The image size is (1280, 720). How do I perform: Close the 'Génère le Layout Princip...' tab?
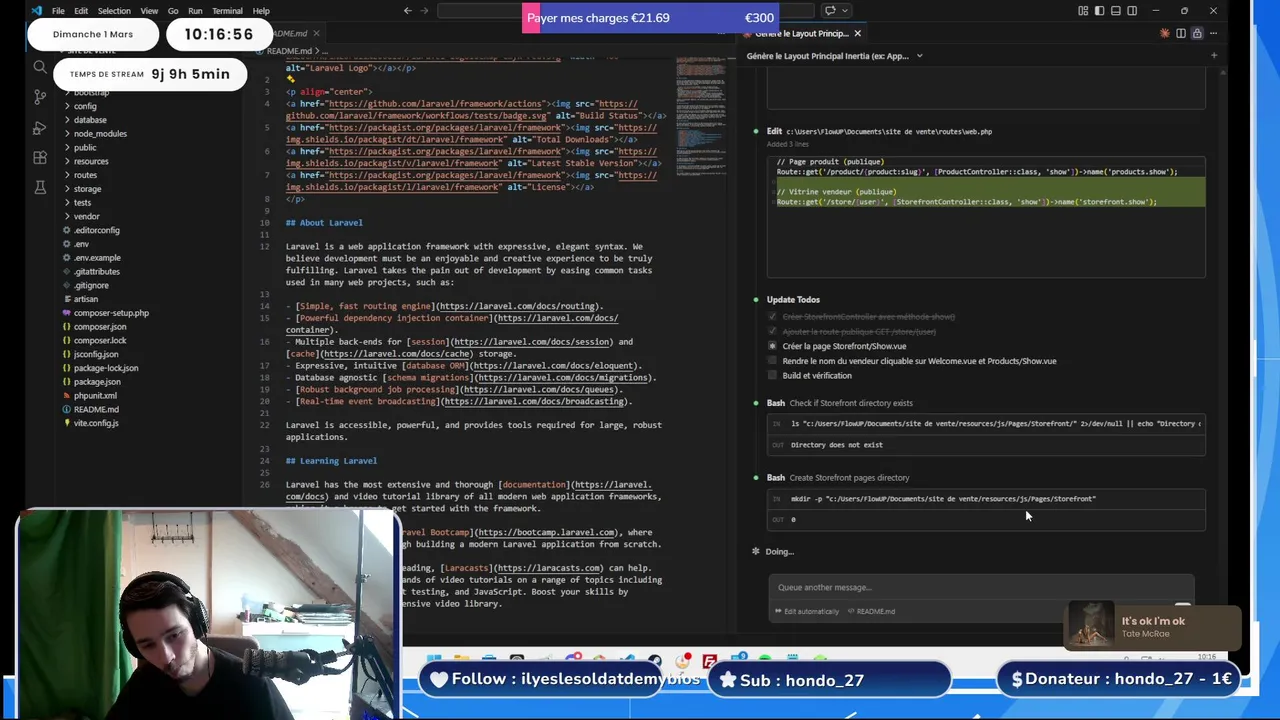tap(857, 34)
